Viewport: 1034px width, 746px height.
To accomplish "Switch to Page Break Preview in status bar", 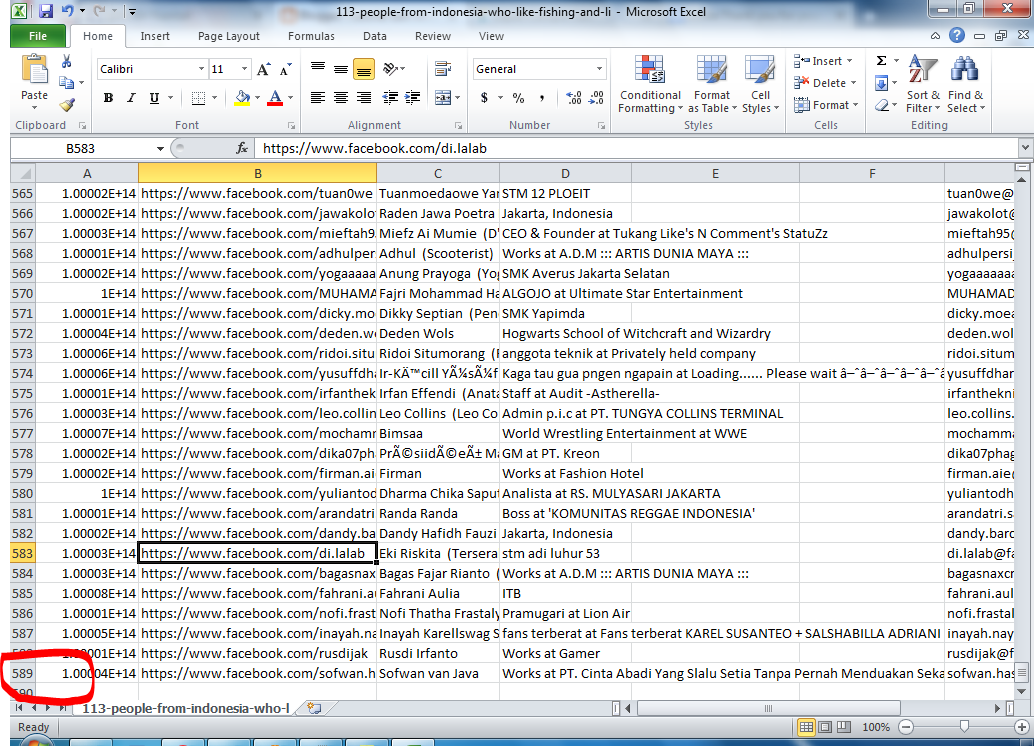I will pos(843,727).
